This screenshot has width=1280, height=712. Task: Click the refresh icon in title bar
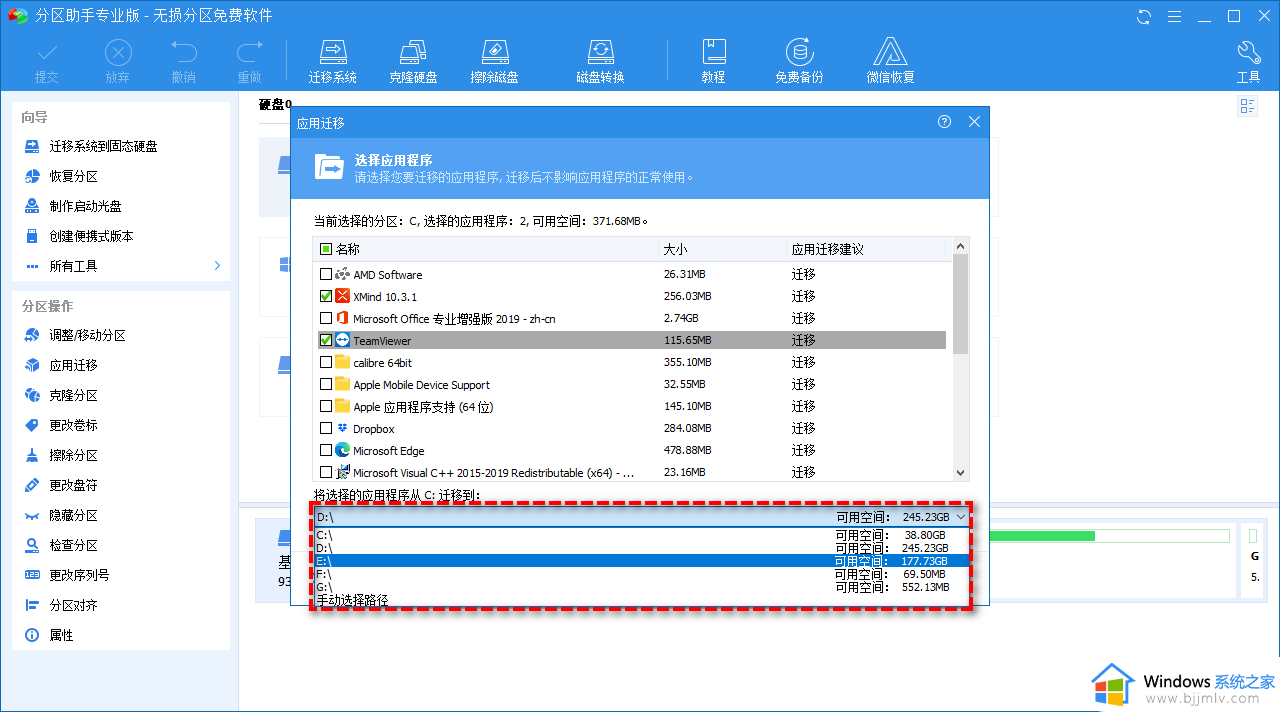coord(1144,16)
